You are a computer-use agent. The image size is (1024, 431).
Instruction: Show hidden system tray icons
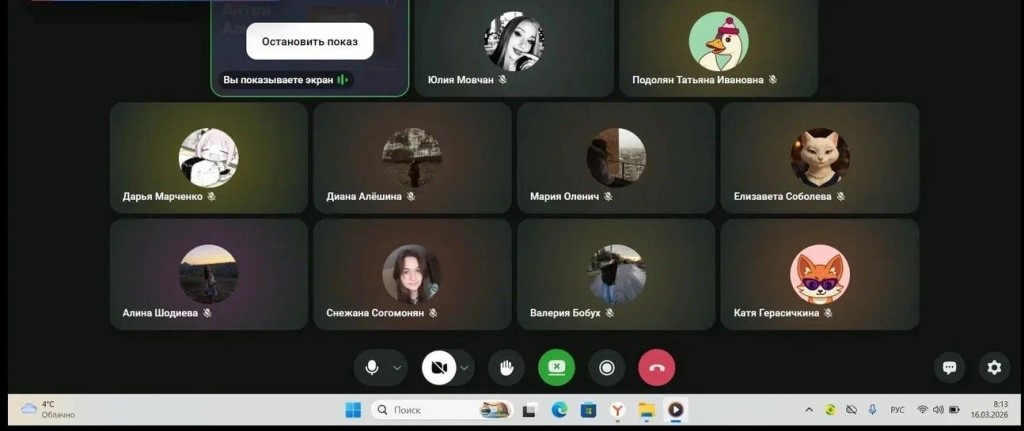[x=809, y=410]
